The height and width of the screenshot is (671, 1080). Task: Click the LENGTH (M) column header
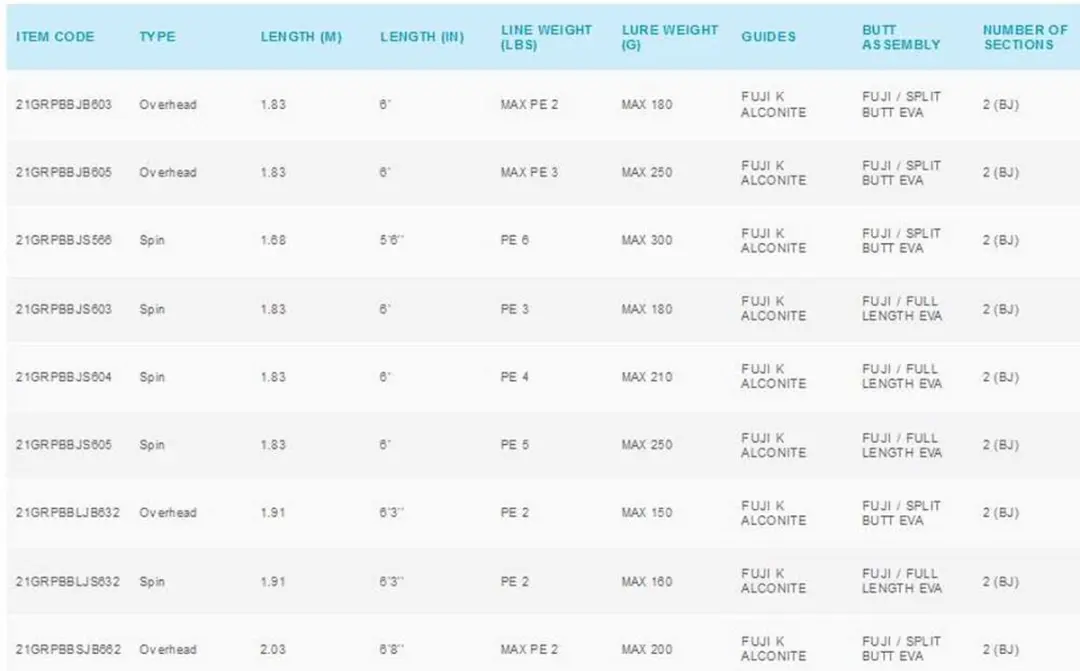301,37
